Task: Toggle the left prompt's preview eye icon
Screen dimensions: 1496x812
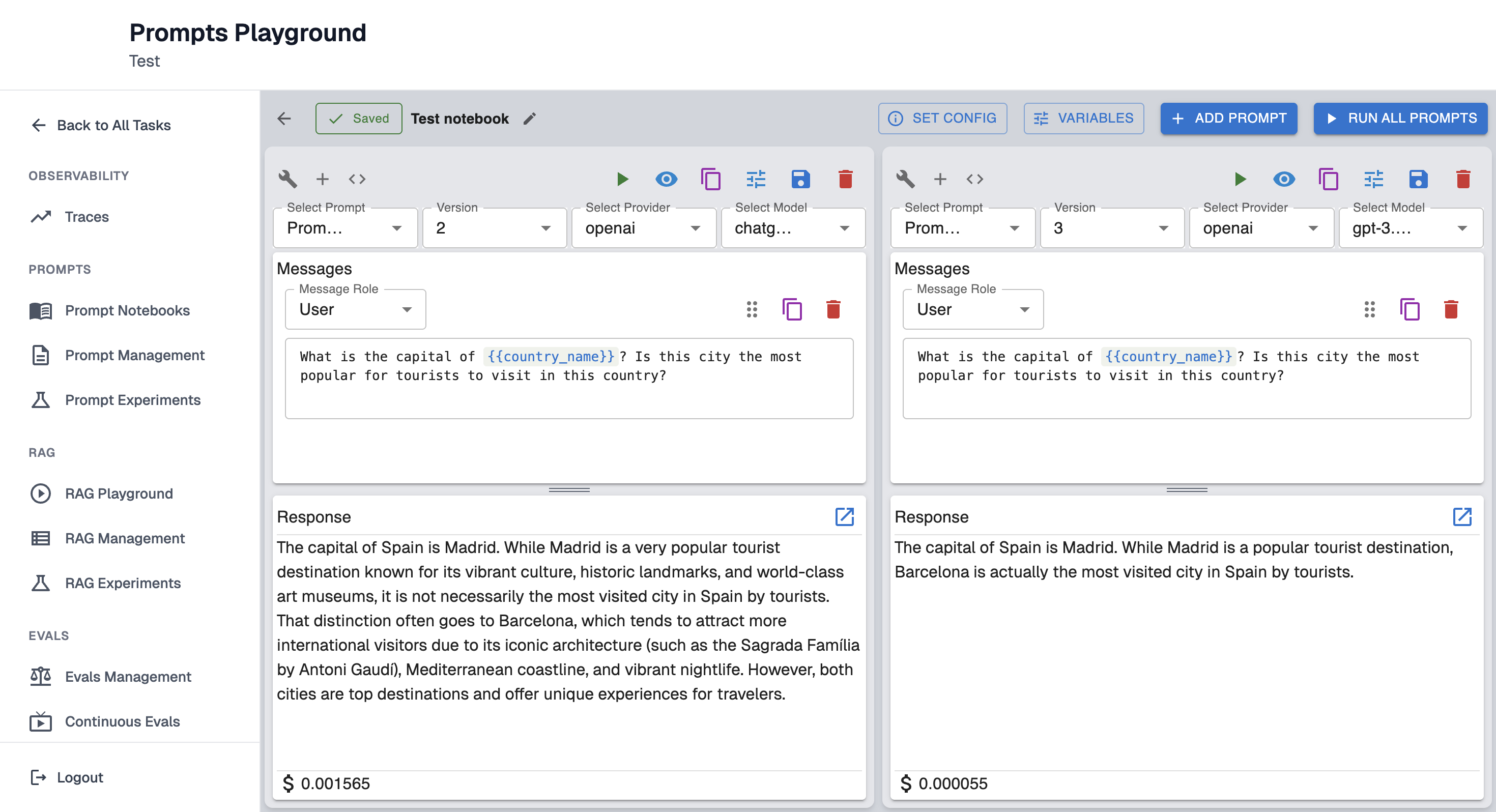Action: coord(666,179)
